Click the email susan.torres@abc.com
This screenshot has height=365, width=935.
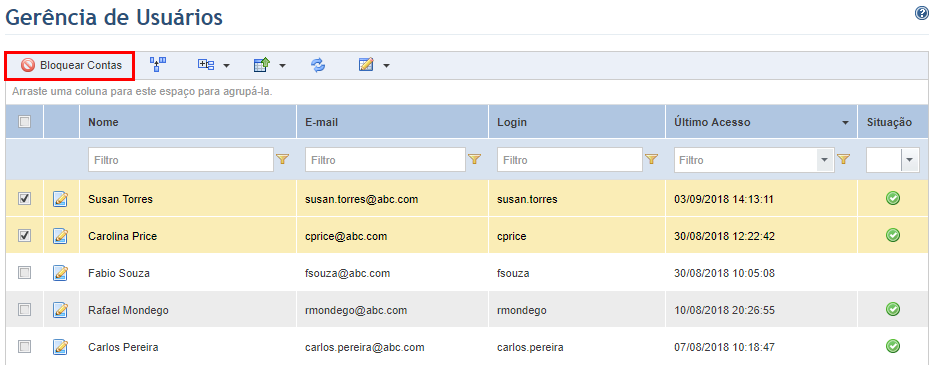(x=361, y=199)
